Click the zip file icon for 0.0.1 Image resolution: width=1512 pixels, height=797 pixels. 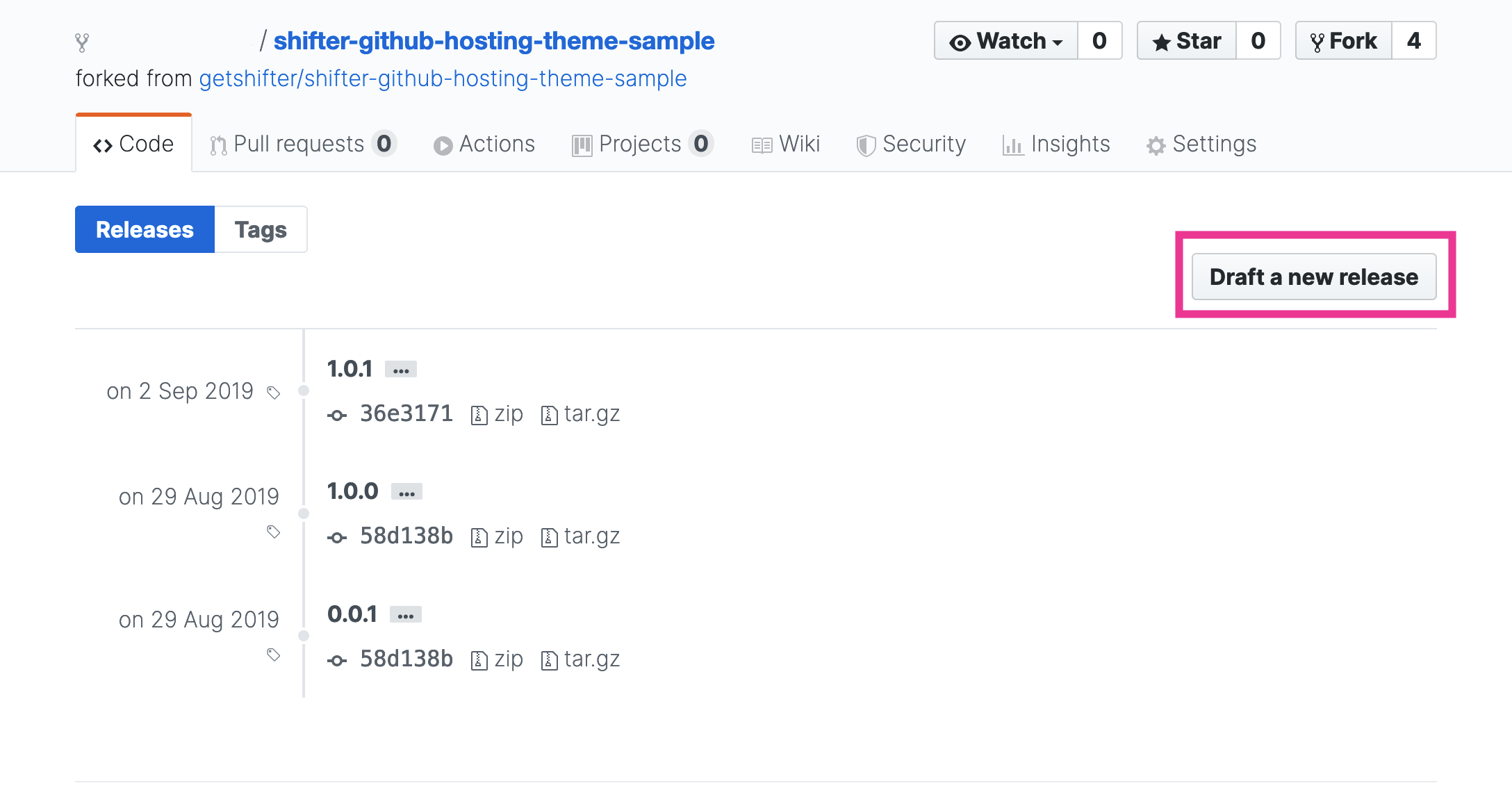tap(479, 661)
